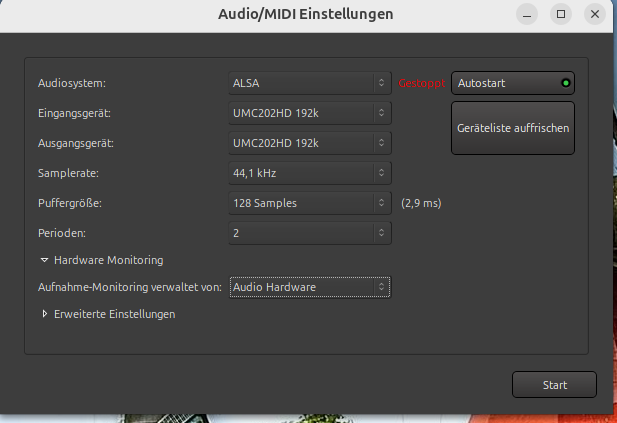Expand Erweiterte Einstellungen disclosure triangle
Viewport: 617px width, 423px height.
pos(44,314)
